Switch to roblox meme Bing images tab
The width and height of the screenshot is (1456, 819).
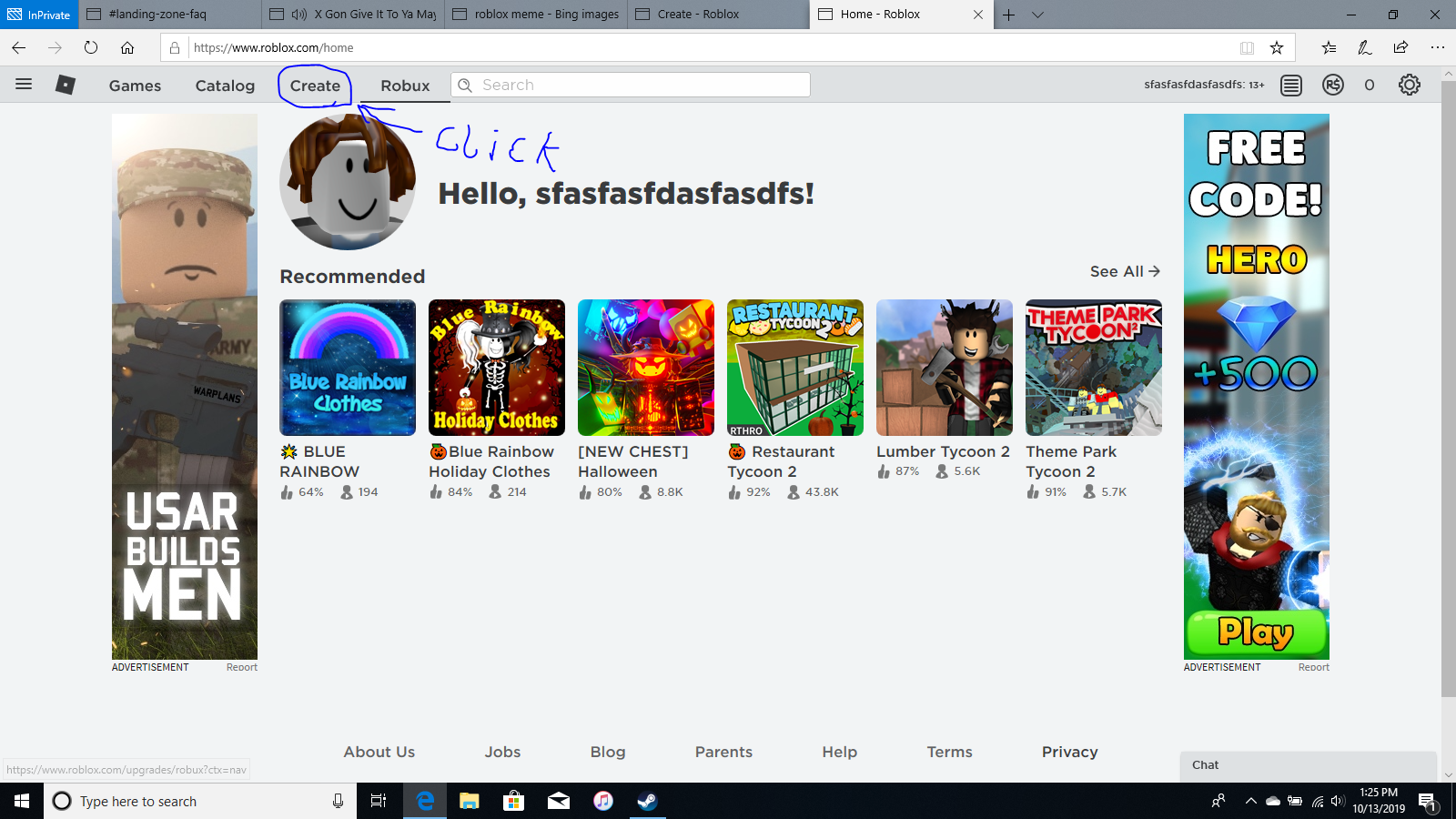pos(536,15)
